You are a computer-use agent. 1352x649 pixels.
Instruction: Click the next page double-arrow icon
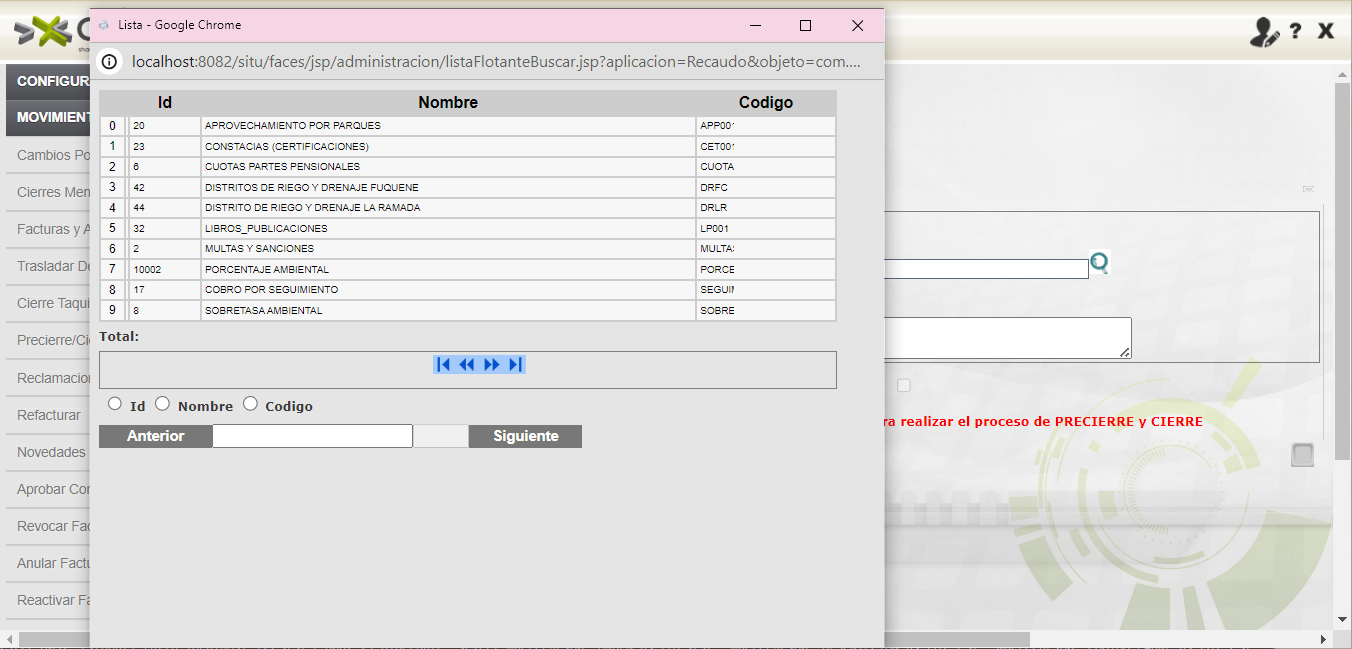tap(492, 365)
